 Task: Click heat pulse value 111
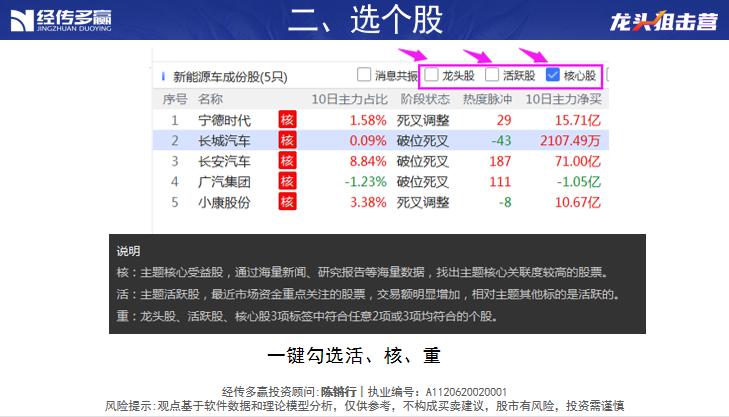(500, 182)
